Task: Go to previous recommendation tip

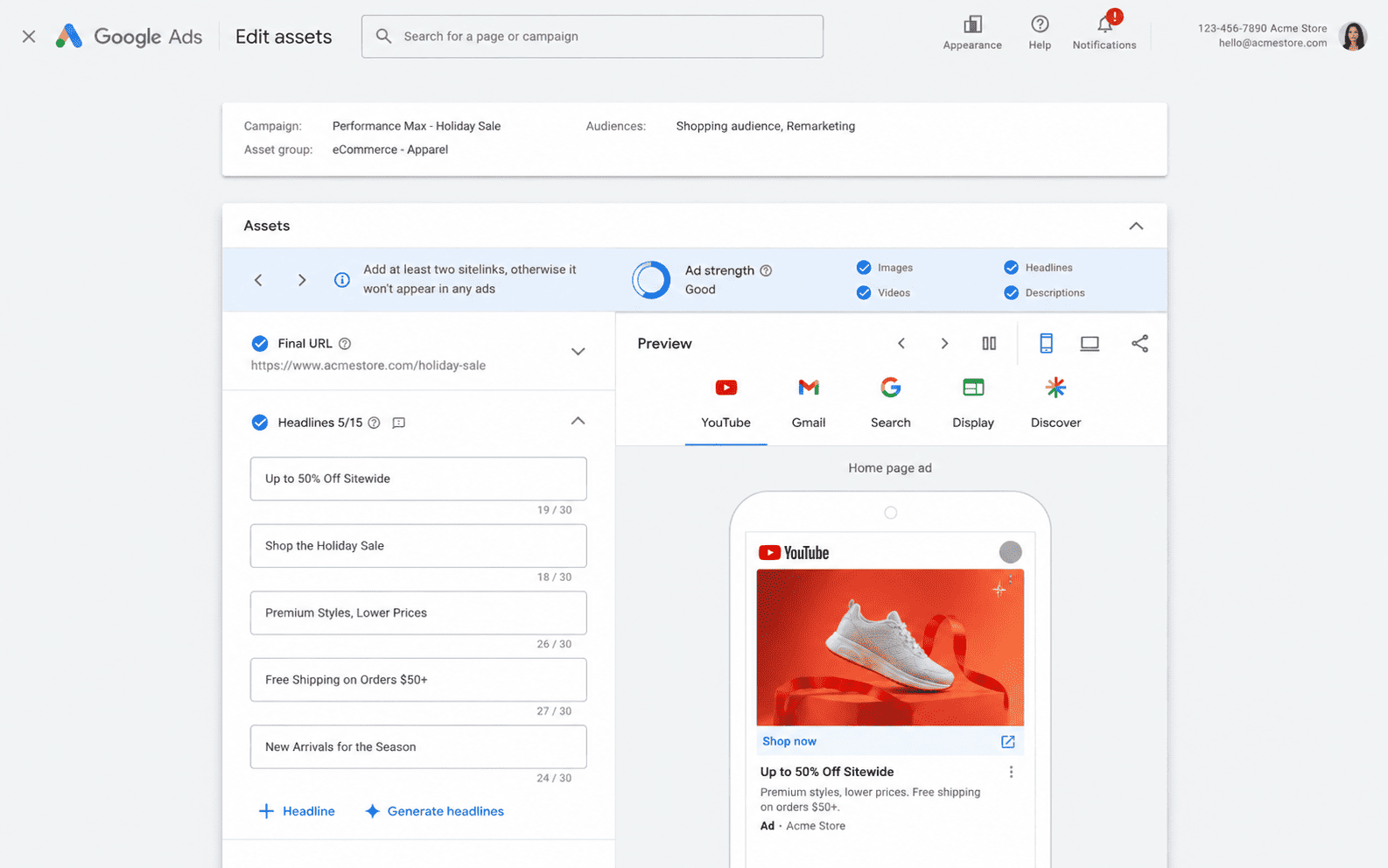Action: point(258,280)
